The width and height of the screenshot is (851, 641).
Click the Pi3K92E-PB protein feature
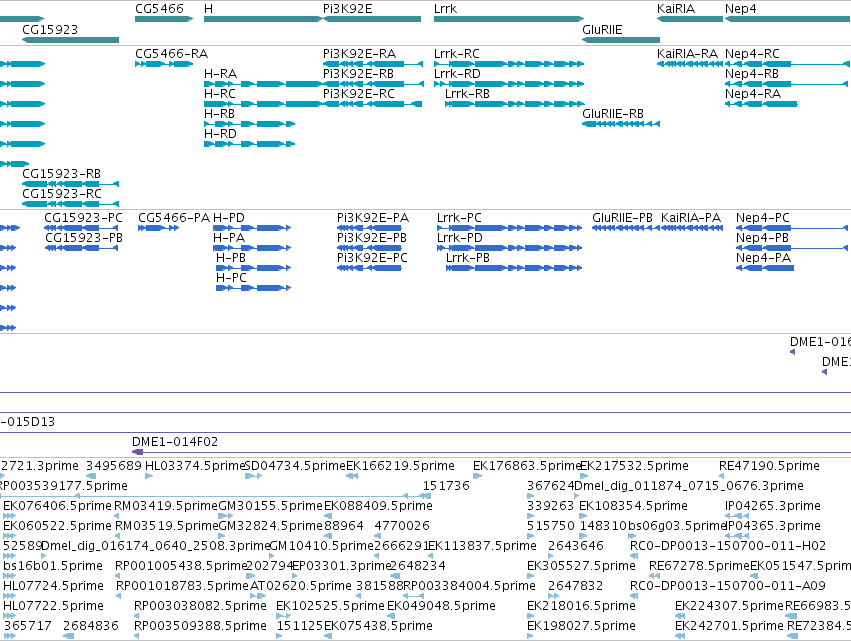pyautogui.click(x=369, y=249)
